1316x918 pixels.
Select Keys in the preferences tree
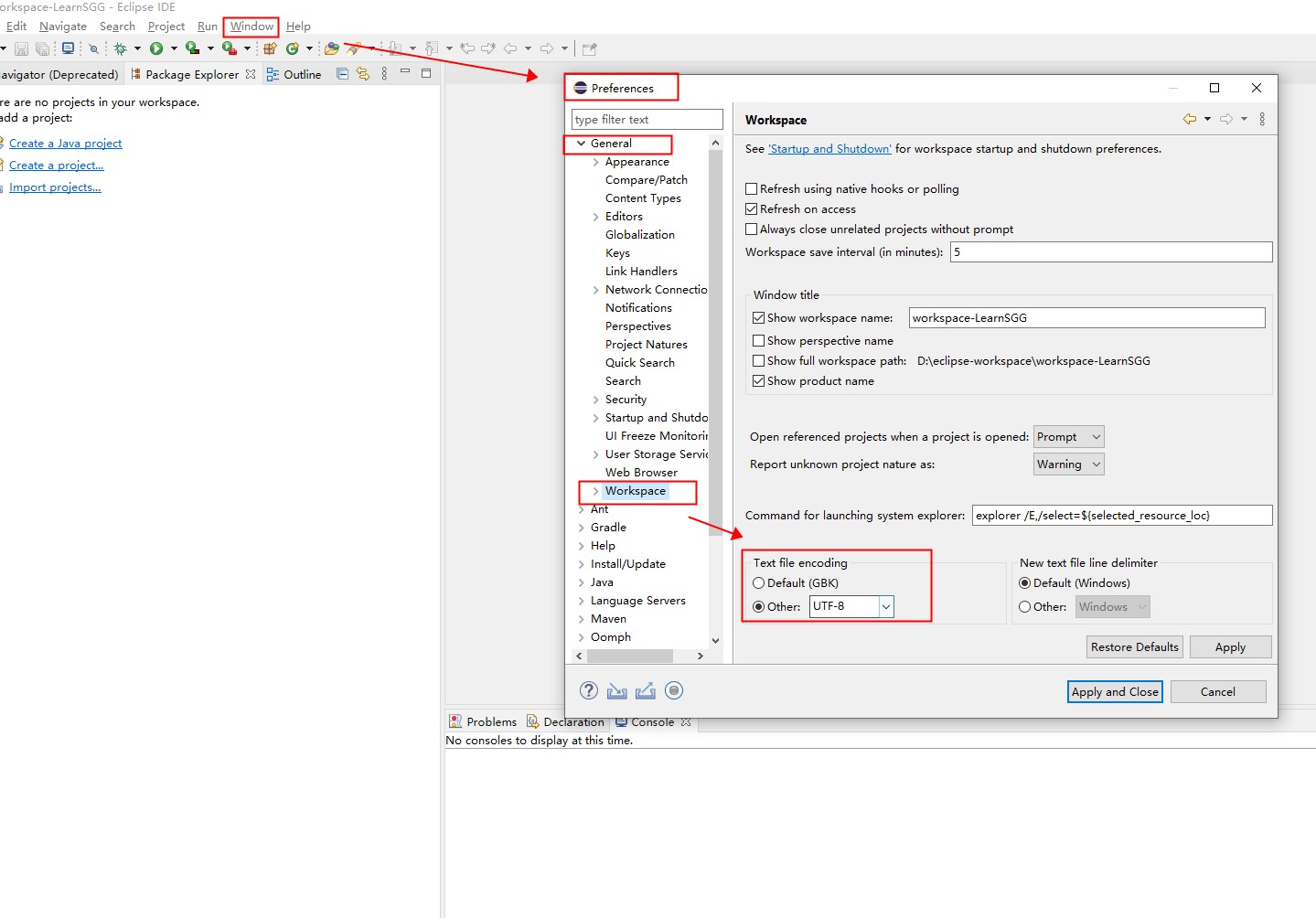(617, 253)
